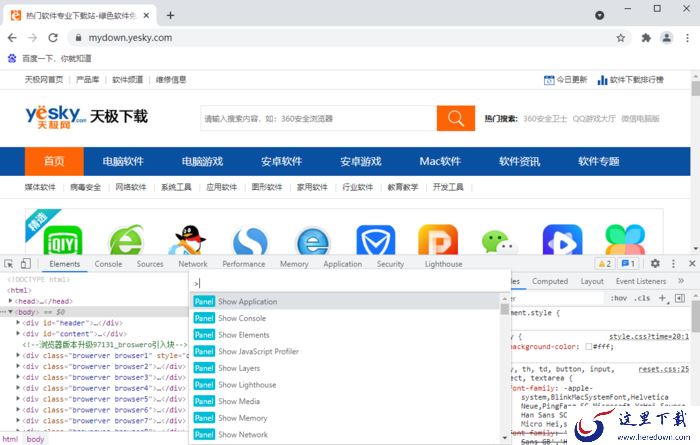Show more style panes chevron
This screenshot has height=445, width=700.
(x=681, y=281)
